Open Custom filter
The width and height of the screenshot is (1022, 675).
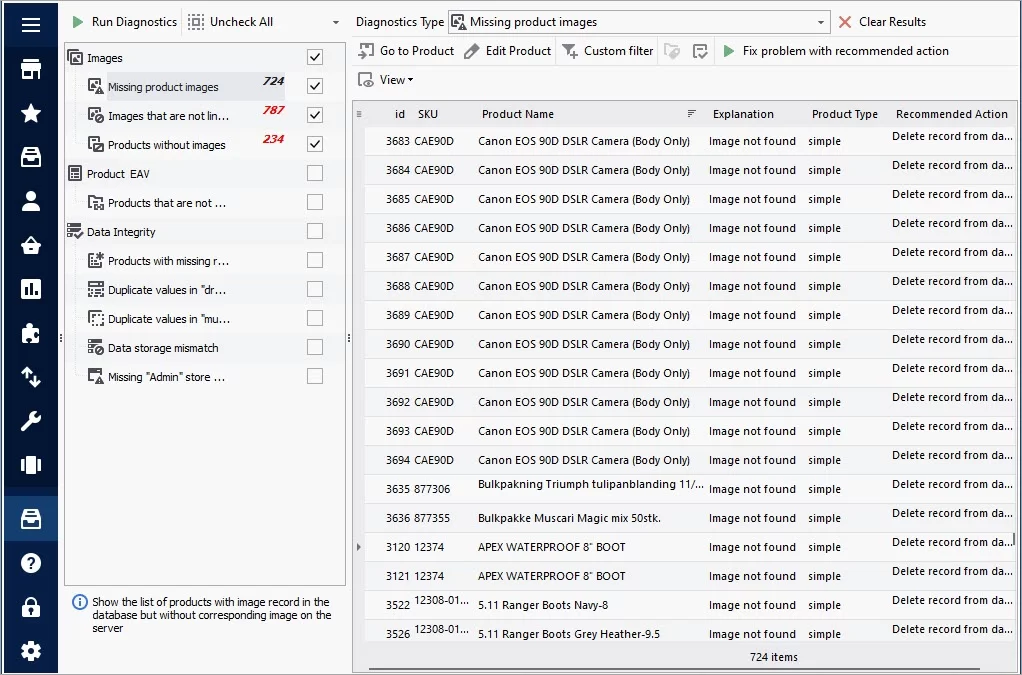(x=608, y=51)
